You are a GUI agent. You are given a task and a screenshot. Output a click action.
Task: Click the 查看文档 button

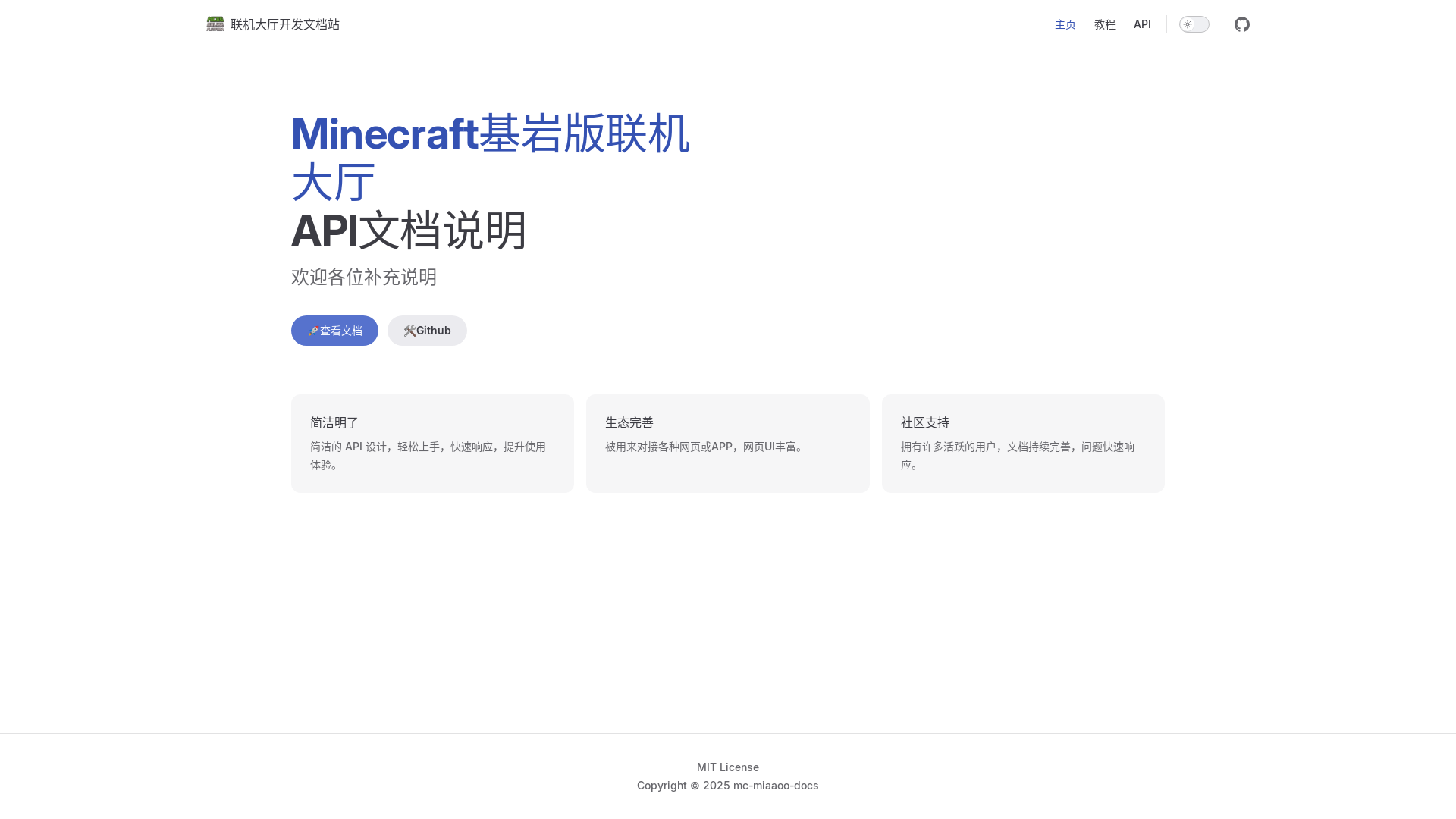(x=334, y=331)
